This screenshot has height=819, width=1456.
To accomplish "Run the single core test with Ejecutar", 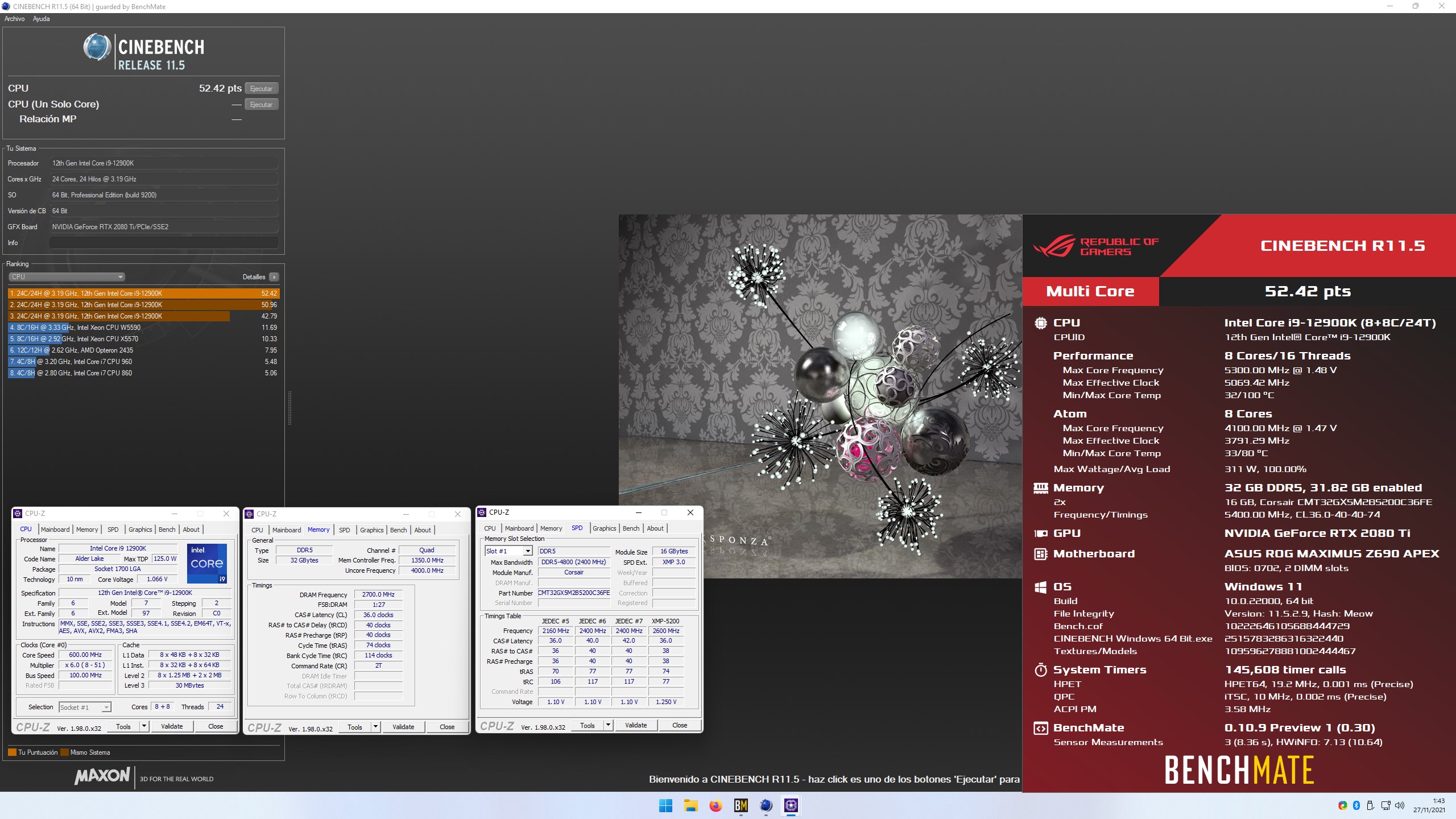I will click(x=262, y=105).
